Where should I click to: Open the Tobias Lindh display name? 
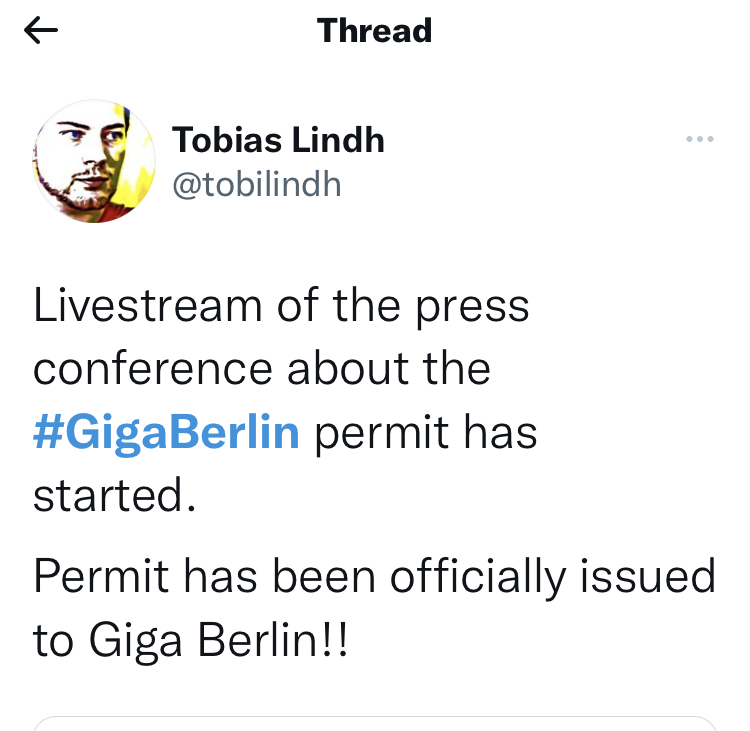click(278, 140)
